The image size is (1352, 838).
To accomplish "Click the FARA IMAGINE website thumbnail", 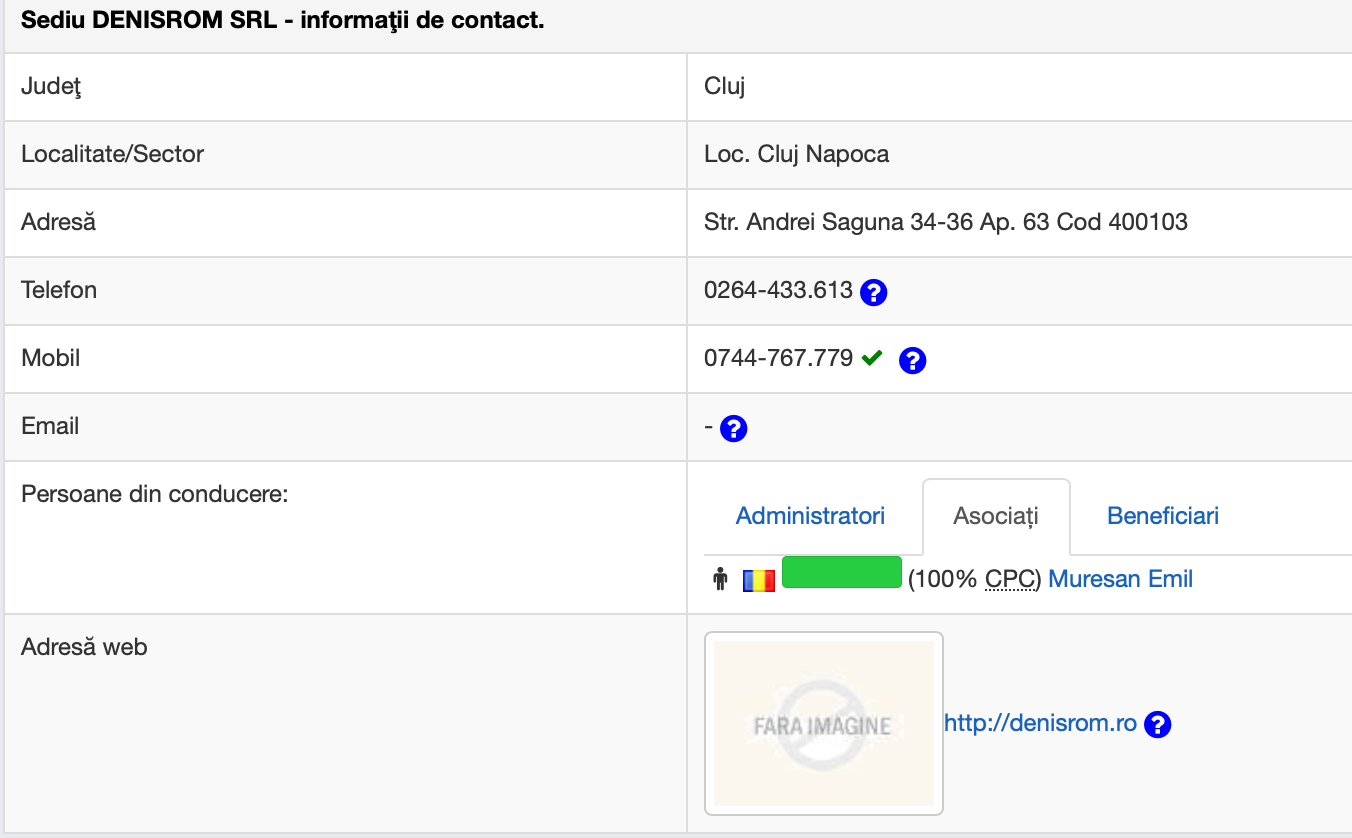I will click(x=824, y=724).
